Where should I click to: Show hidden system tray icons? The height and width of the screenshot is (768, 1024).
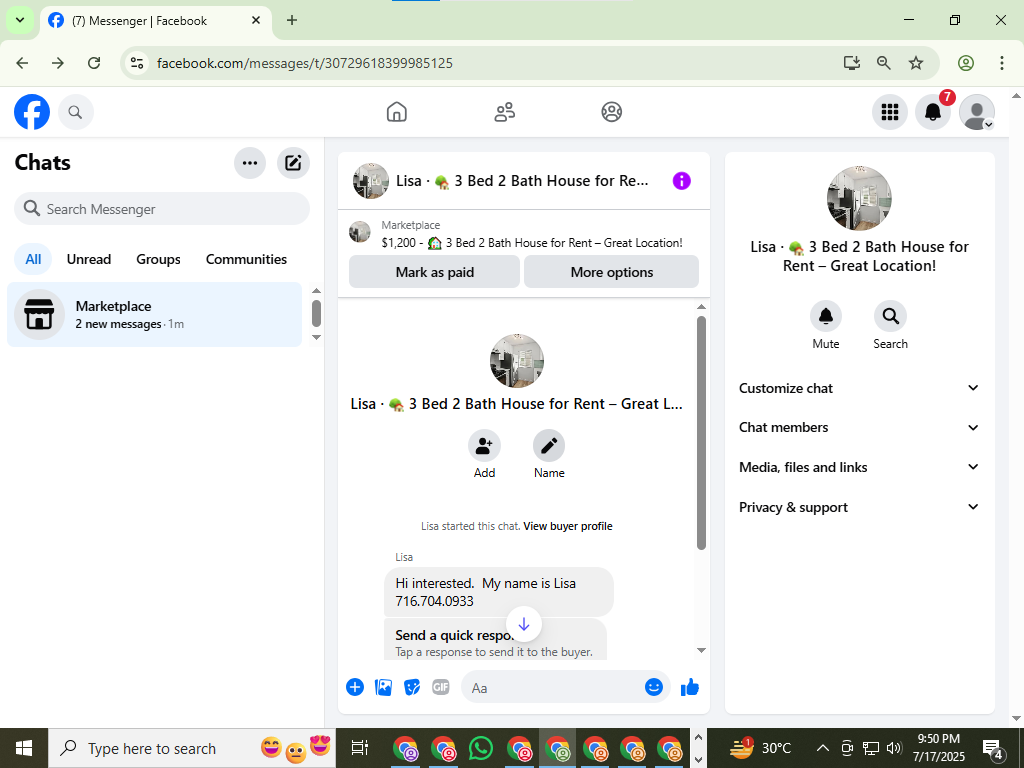pyautogui.click(x=823, y=748)
